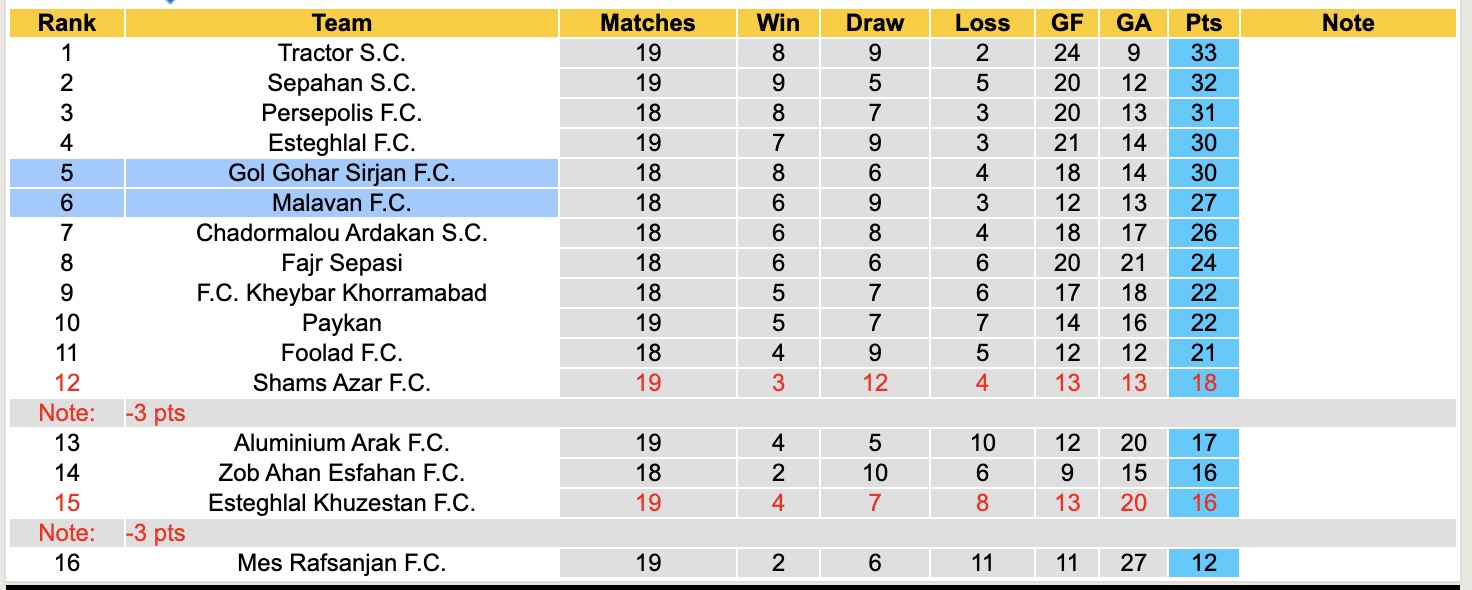Click Mes Rafsanjan's 12 points cell
Image resolution: width=1472 pixels, height=590 pixels.
[x=1203, y=563]
